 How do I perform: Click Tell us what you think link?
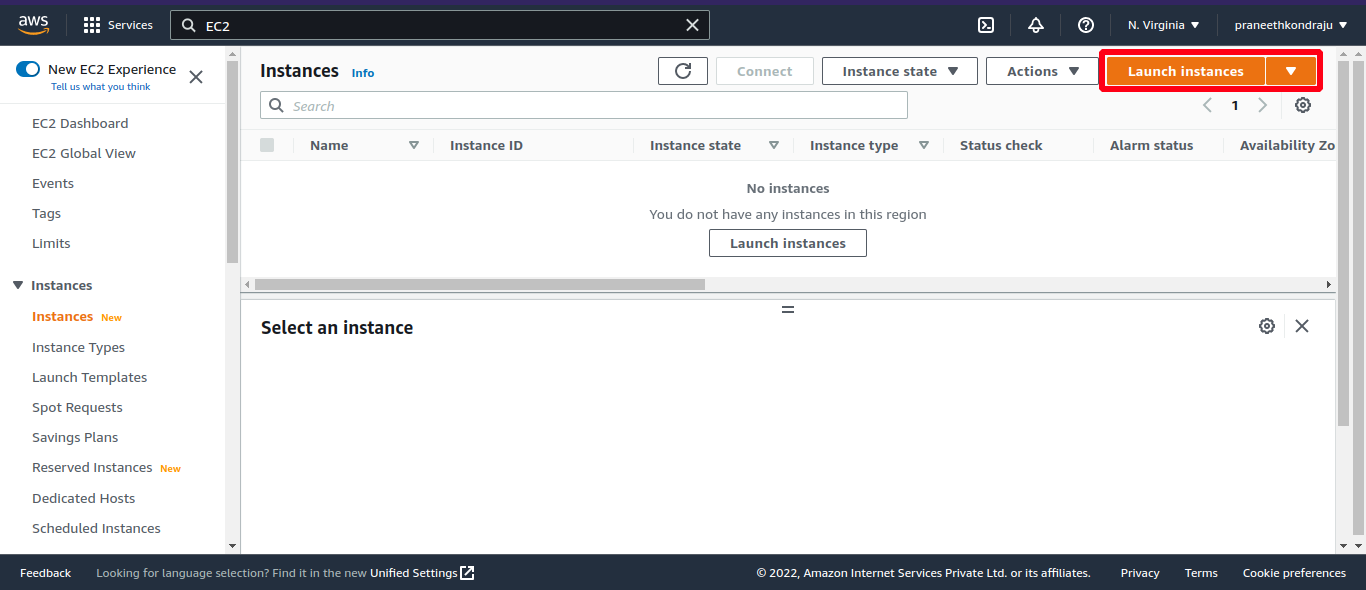101,87
